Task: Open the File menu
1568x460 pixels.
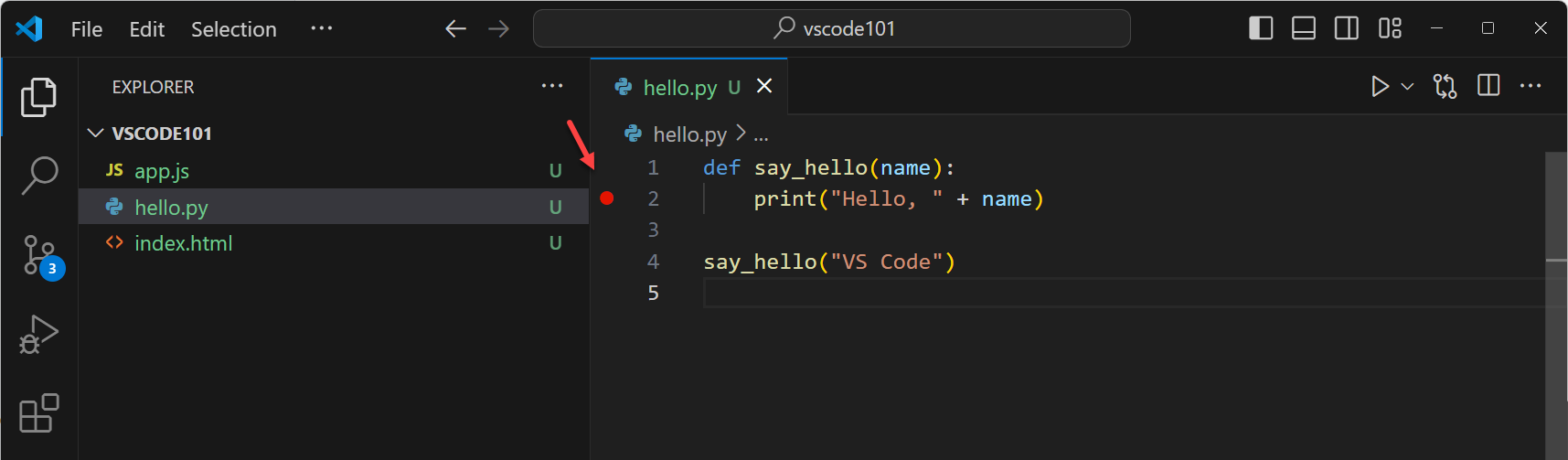Action: 87,29
